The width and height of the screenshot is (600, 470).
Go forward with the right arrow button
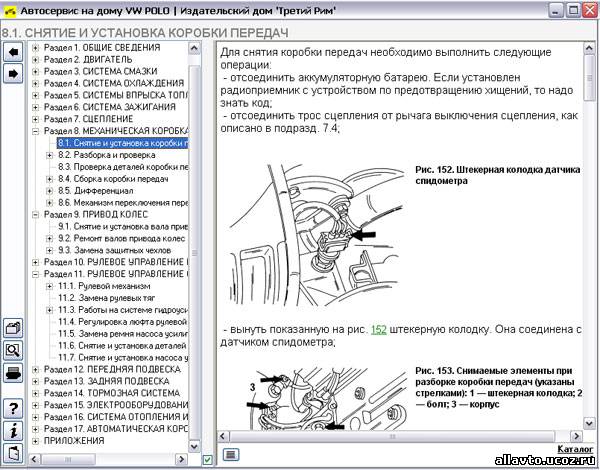point(13,73)
